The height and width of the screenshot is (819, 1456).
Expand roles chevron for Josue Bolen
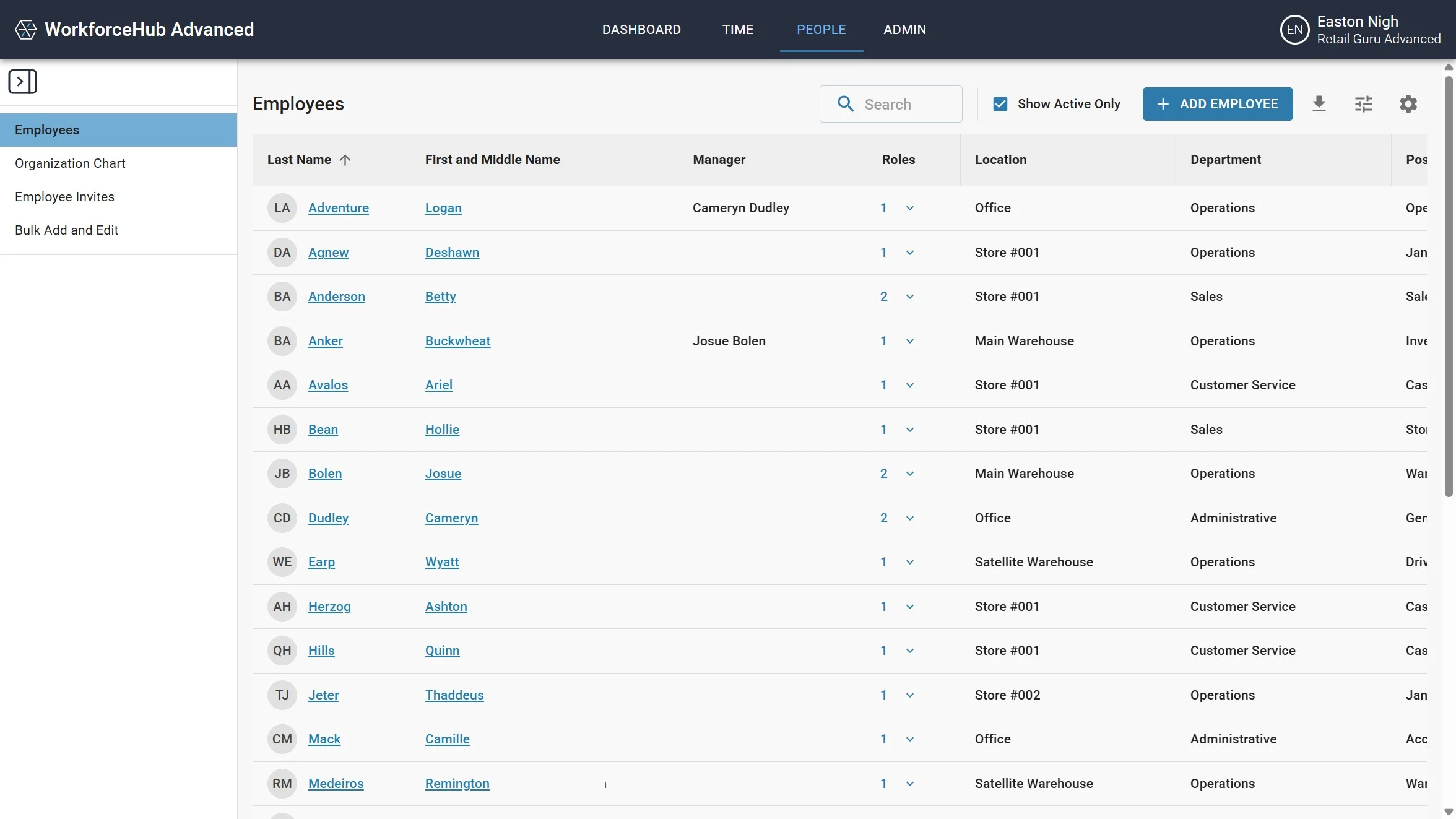click(910, 474)
